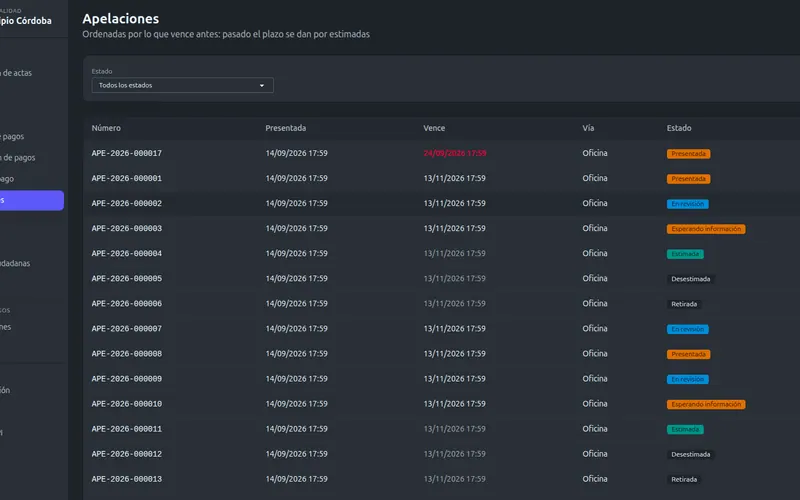800x500 pixels.
Task: Click Oficina in APE-2026-000017 row
Action: 595,153
